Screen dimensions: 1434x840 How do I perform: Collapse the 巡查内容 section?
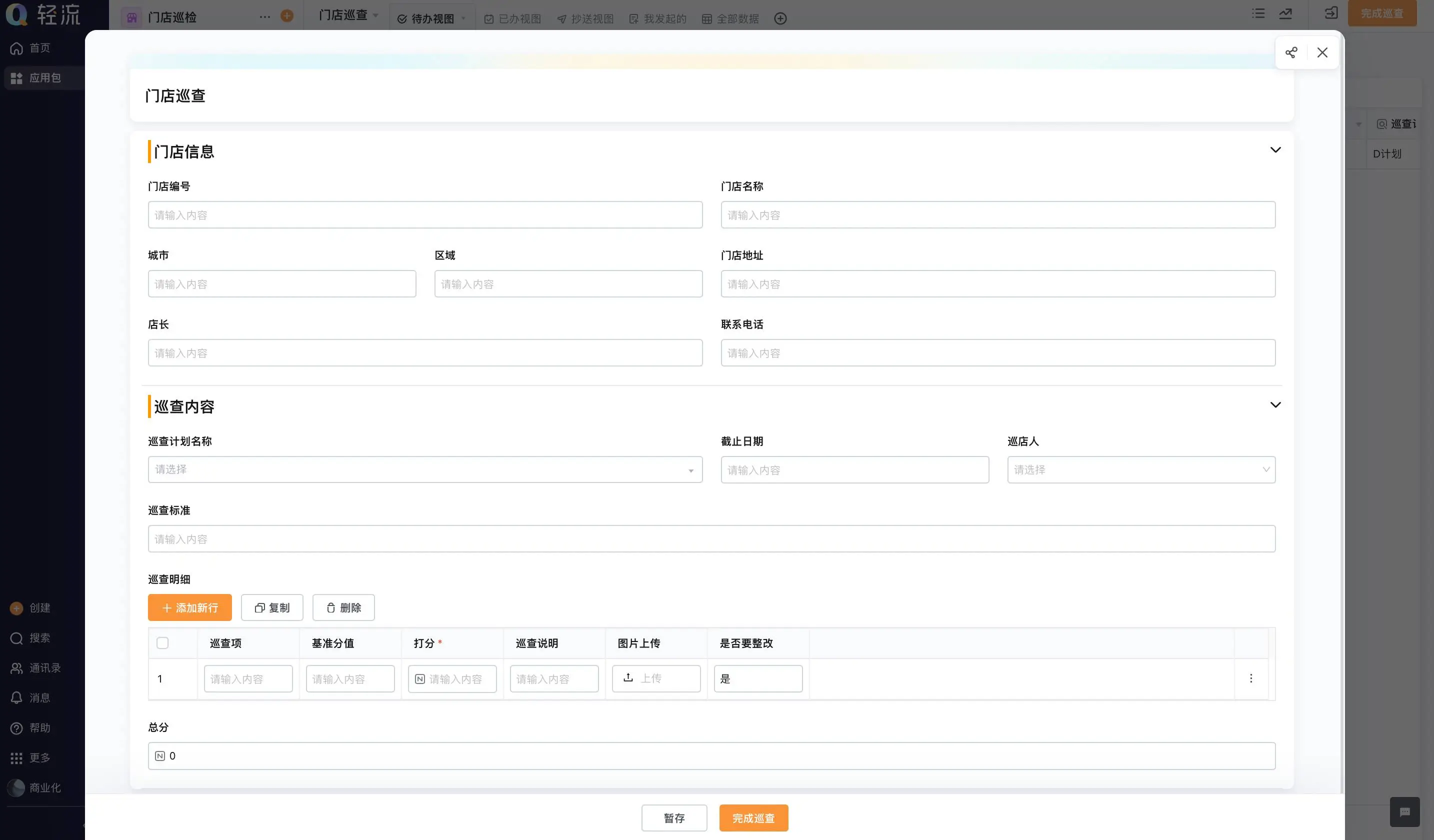[1275, 405]
